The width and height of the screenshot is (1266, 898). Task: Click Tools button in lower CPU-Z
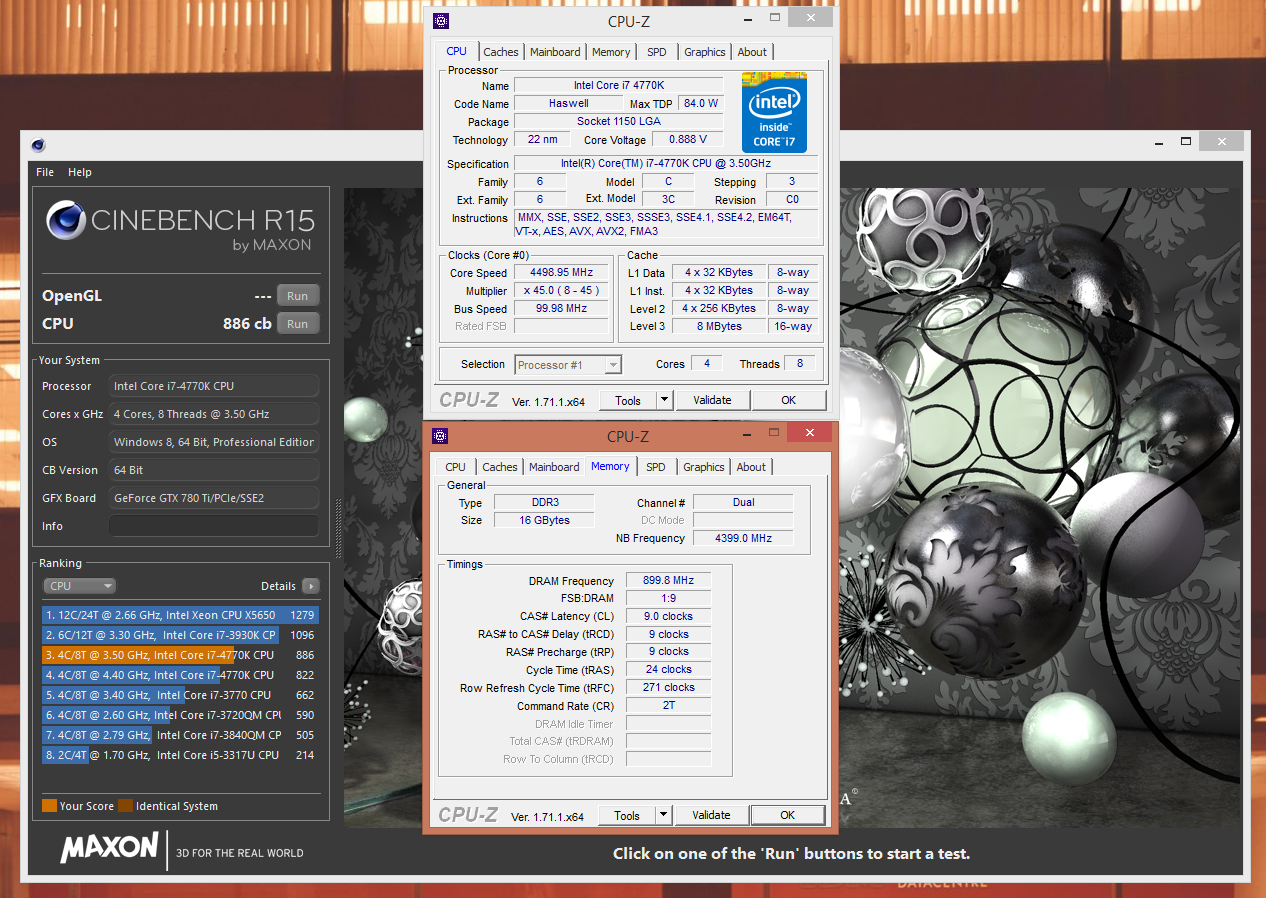tap(627, 815)
